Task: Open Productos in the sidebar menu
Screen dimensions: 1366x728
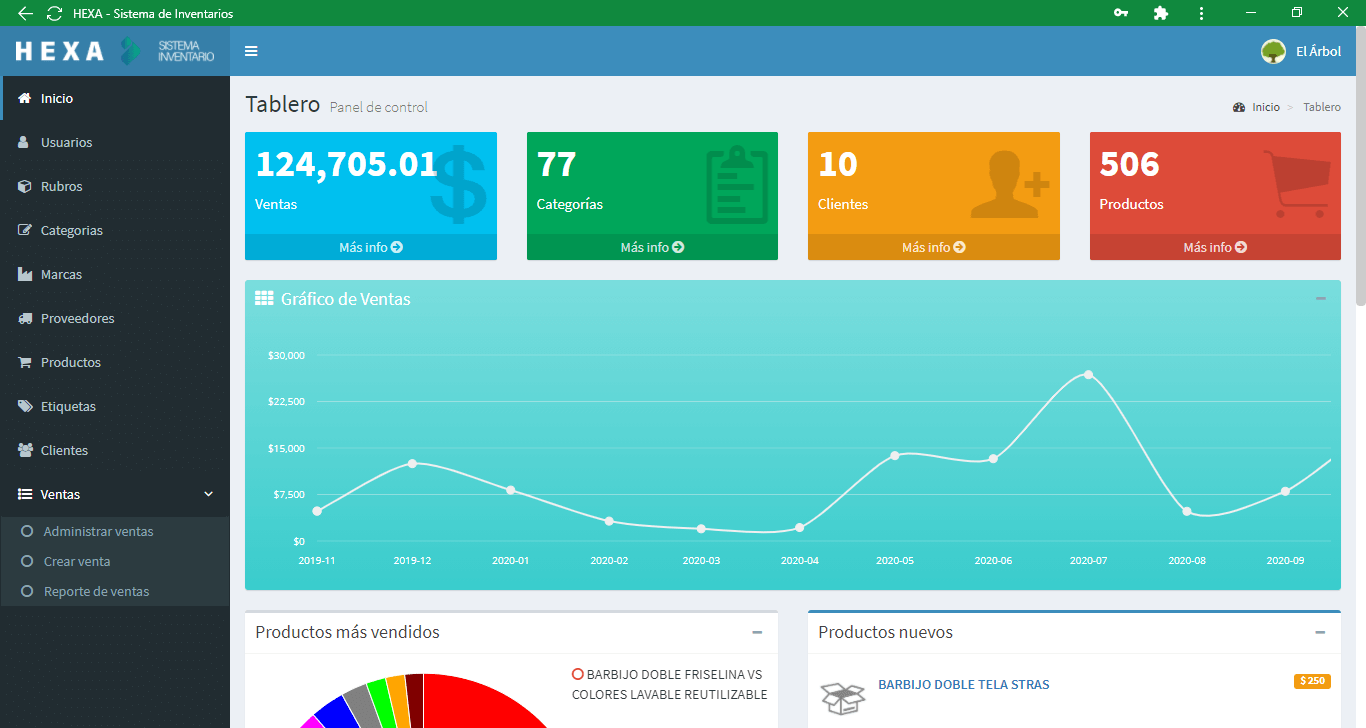Action: point(70,363)
